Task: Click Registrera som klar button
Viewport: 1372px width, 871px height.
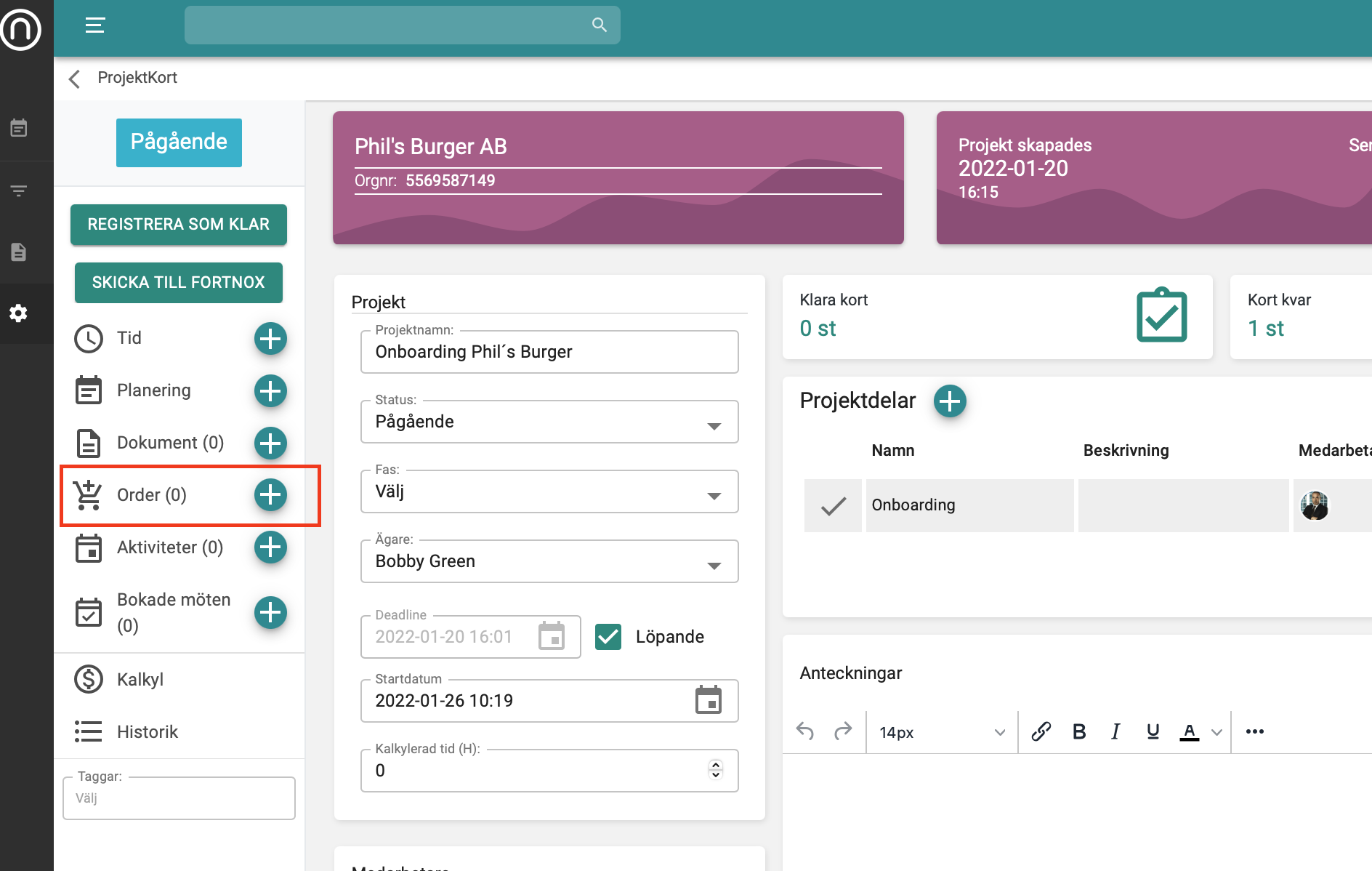Action: click(x=179, y=225)
